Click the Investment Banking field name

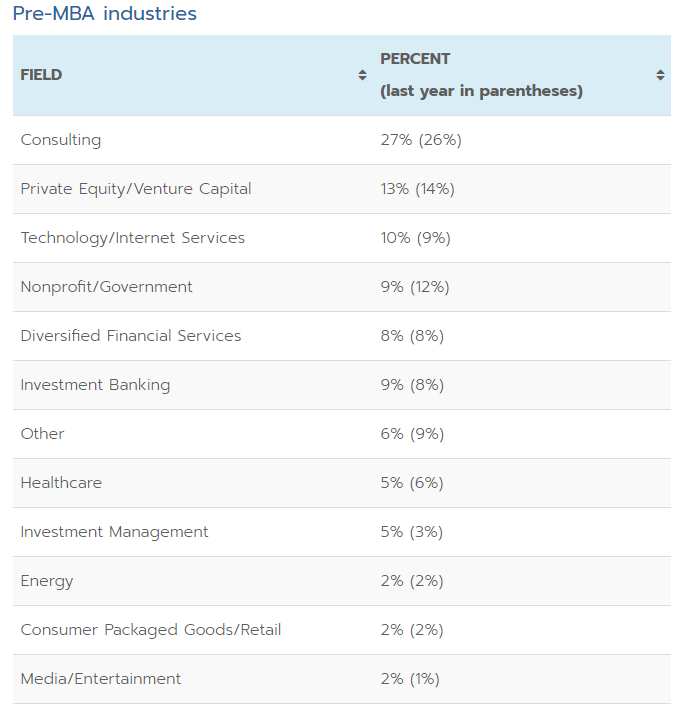(95, 385)
